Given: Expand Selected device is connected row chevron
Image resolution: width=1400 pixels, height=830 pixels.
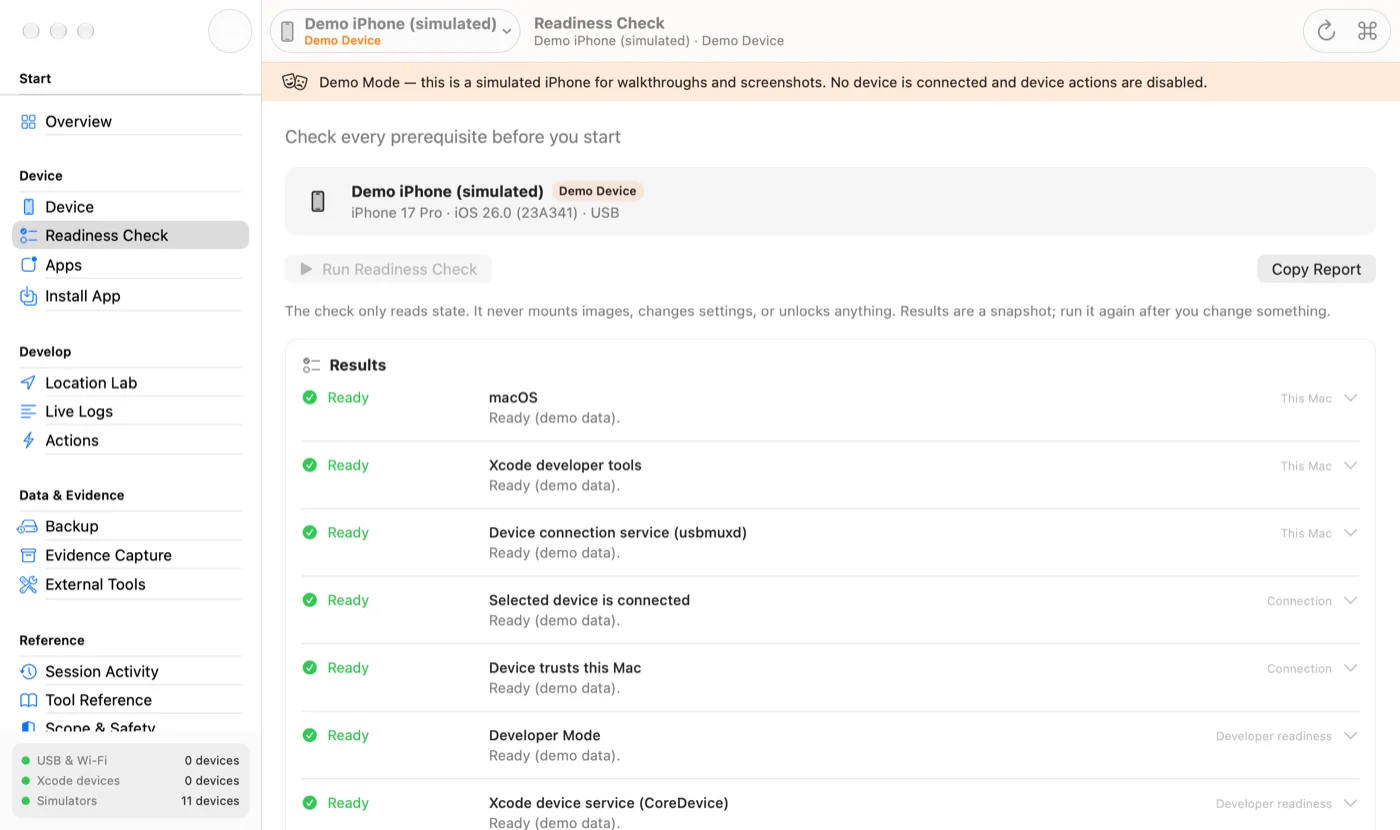Looking at the screenshot, I should [1350, 601].
